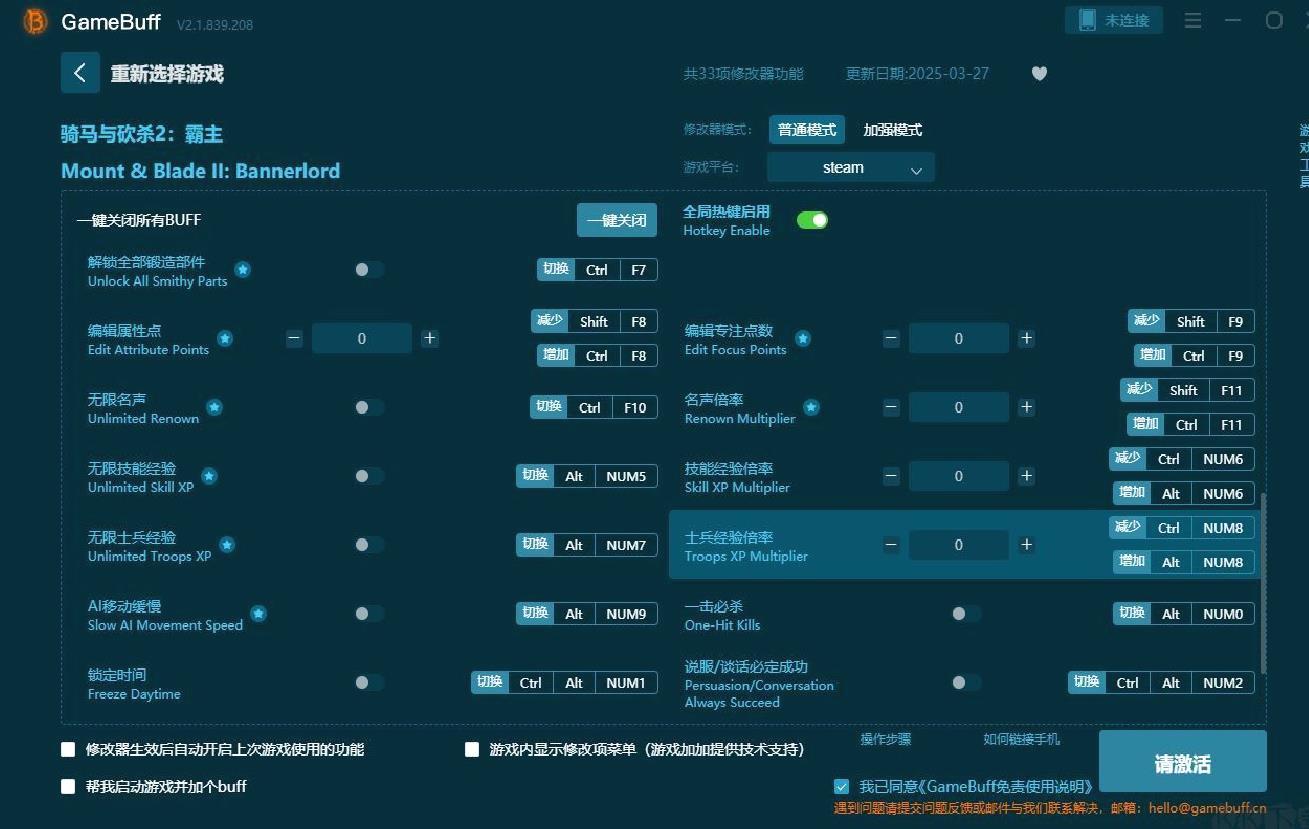Click star icon beside Unlimited Skill XP
Image resolution: width=1309 pixels, height=829 pixels.
pos(209,476)
